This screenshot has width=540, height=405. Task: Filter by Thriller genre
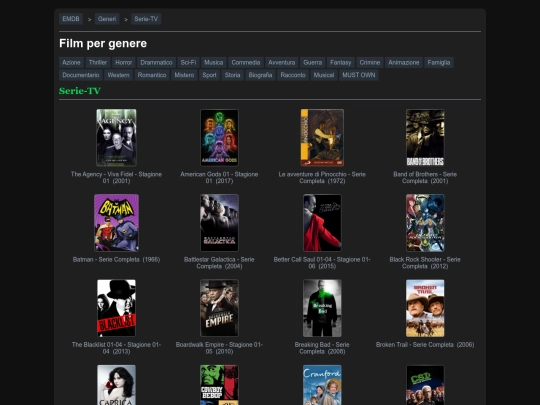98,63
